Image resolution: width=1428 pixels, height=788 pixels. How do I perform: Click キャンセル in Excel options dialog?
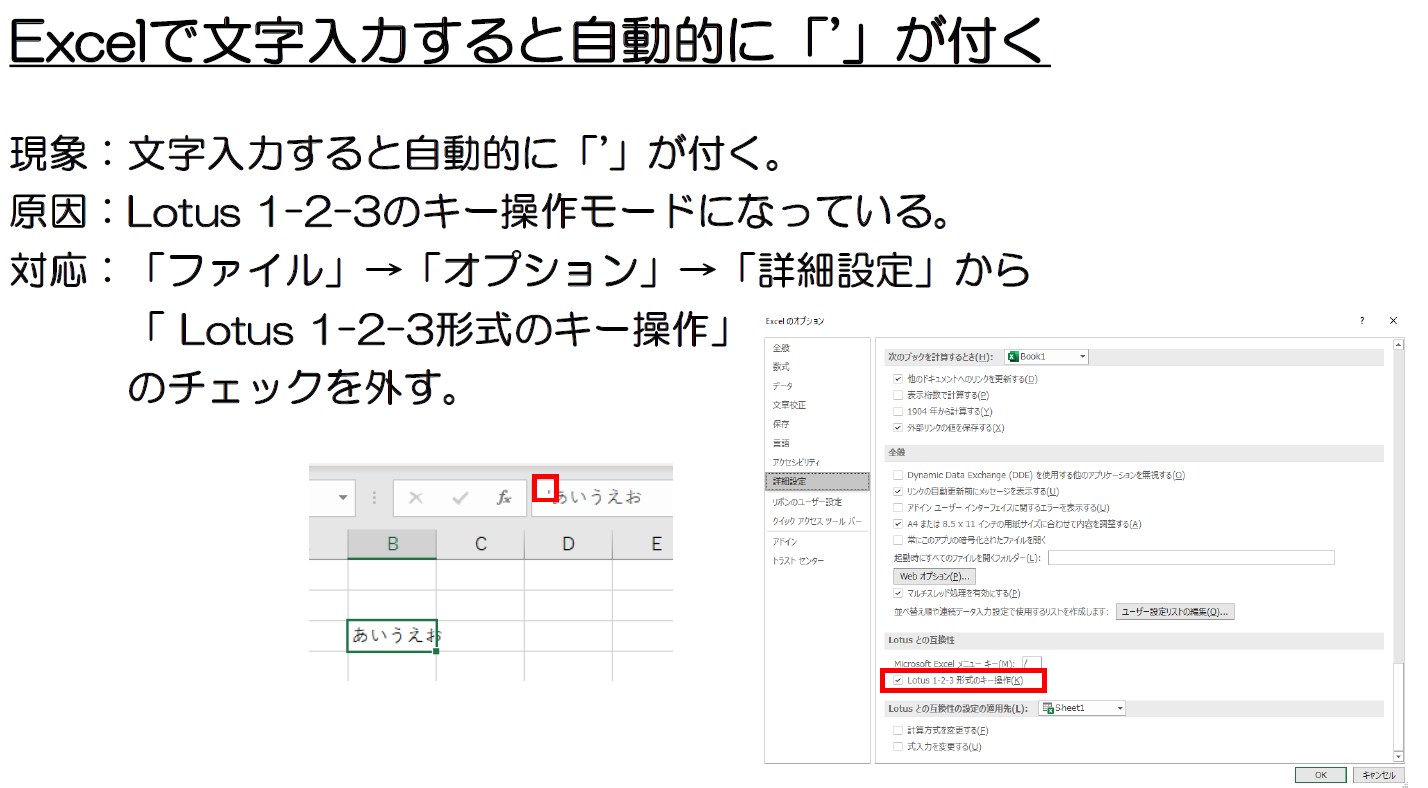click(x=1378, y=775)
